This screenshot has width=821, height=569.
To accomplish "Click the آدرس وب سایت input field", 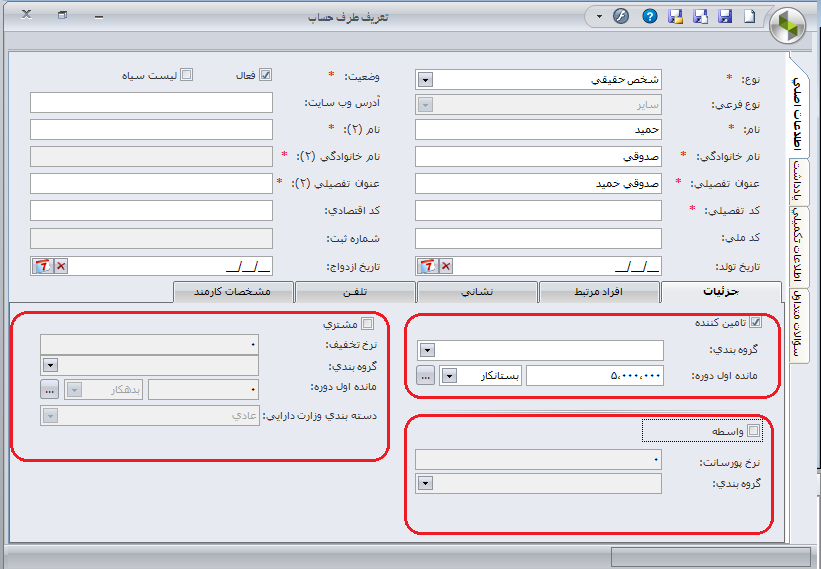I will 151,103.
